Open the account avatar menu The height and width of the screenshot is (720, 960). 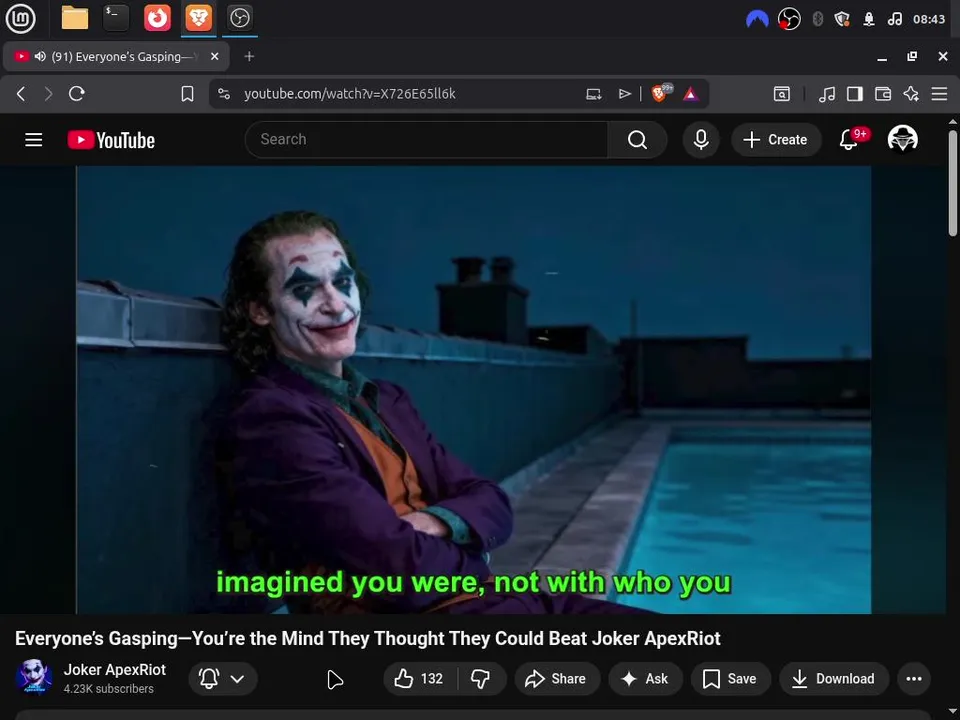[x=902, y=138]
